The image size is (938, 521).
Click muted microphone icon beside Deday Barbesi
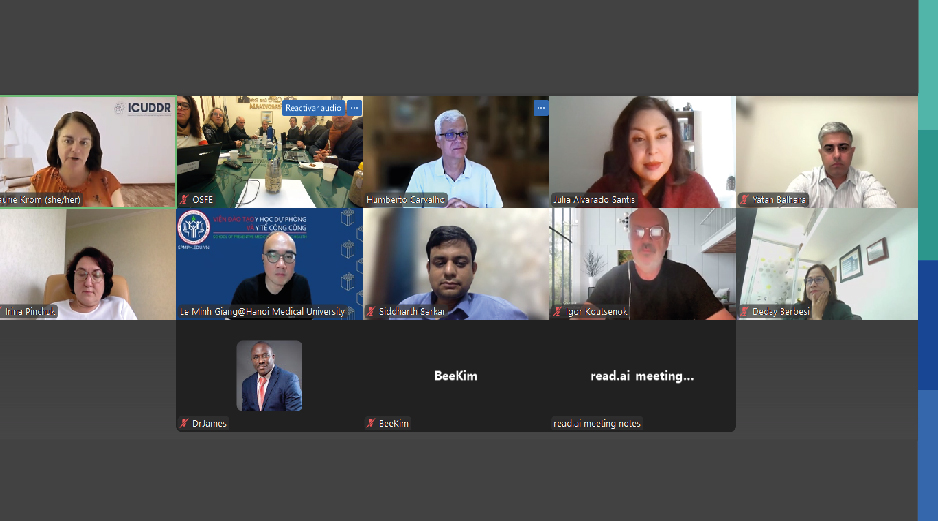[744, 312]
